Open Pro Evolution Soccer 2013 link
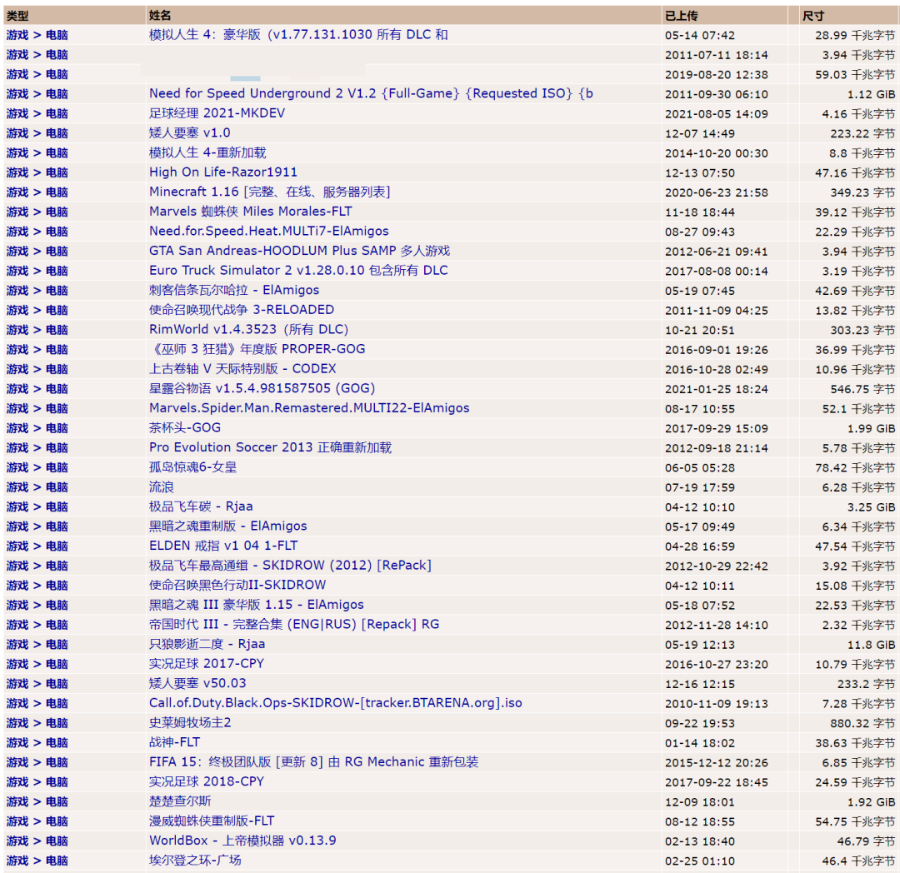Screen dimensions: 900x873 click(270, 447)
